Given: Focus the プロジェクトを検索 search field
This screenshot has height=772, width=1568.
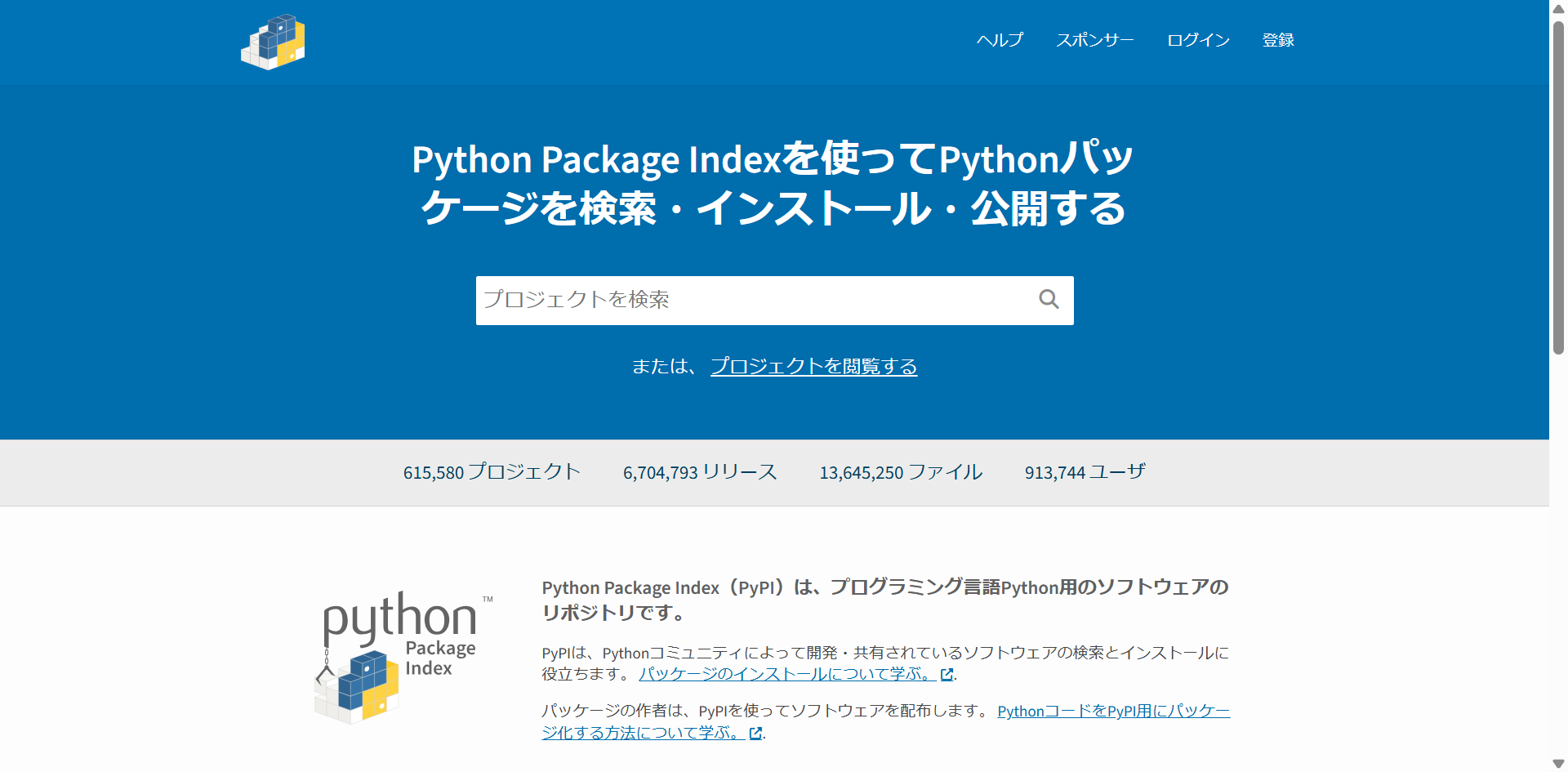Looking at the screenshot, I should [x=751, y=300].
